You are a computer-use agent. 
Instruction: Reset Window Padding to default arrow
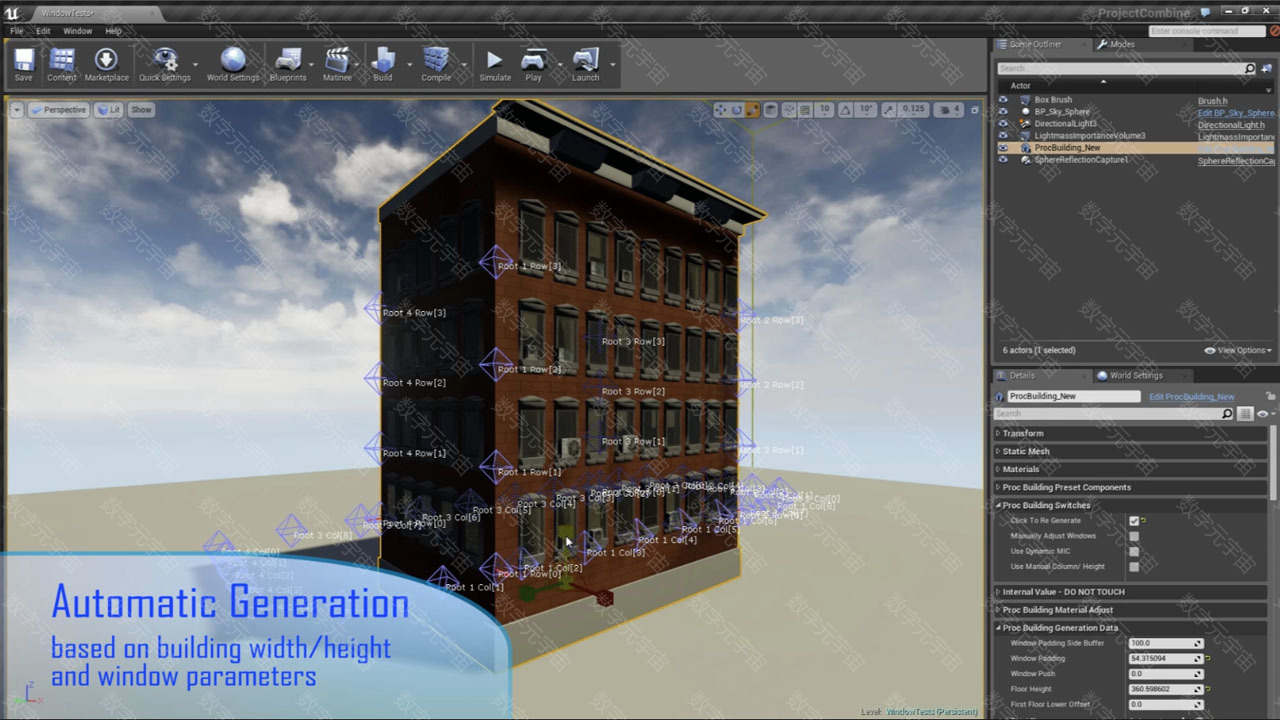[1207, 659]
